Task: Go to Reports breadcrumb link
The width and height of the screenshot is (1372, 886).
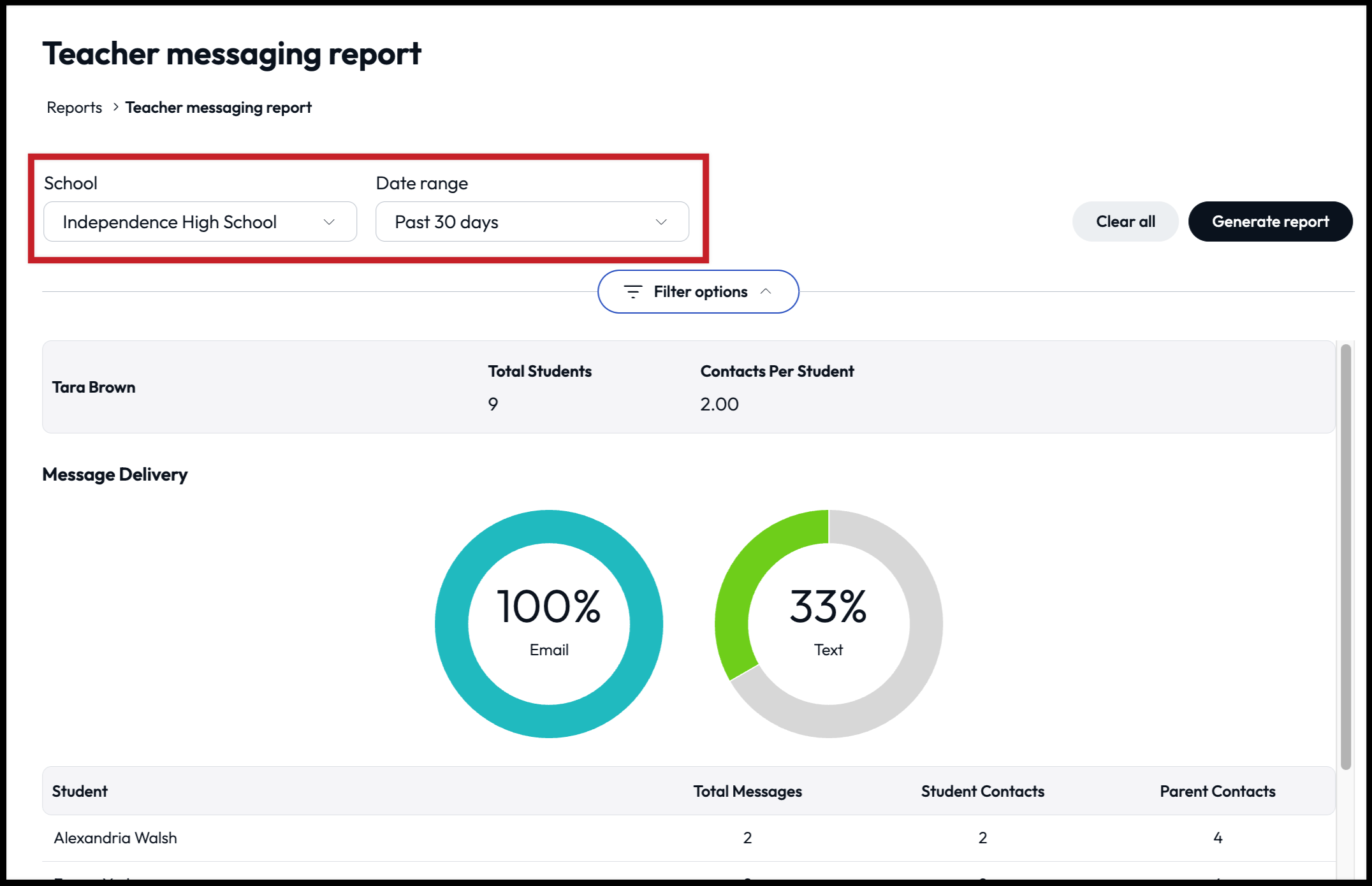Action: (x=74, y=108)
